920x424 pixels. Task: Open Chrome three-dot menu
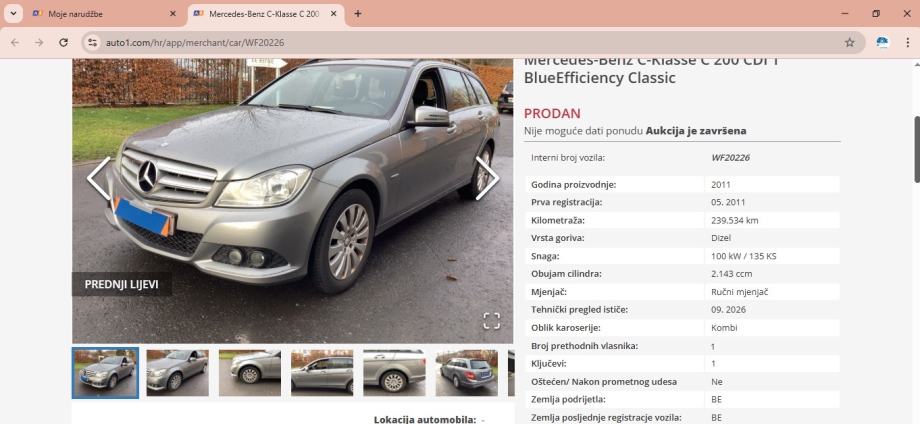pyautogui.click(x=907, y=42)
